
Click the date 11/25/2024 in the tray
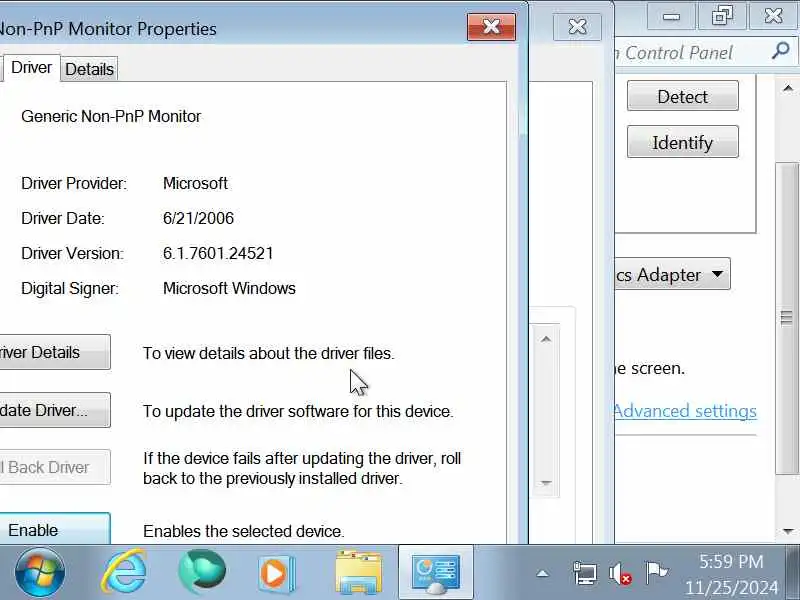point(731,587)
